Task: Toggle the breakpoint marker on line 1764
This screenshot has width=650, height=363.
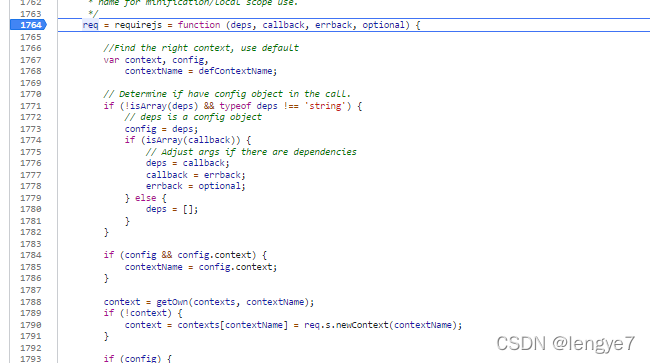Action: point(28,25)
